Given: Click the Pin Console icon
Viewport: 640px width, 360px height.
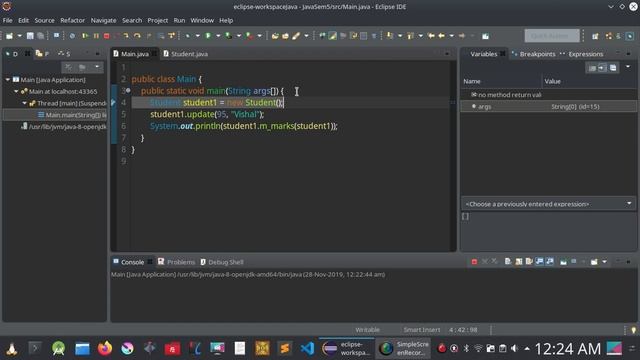Looking at the screenshot, I should click(x=564, y=262).
